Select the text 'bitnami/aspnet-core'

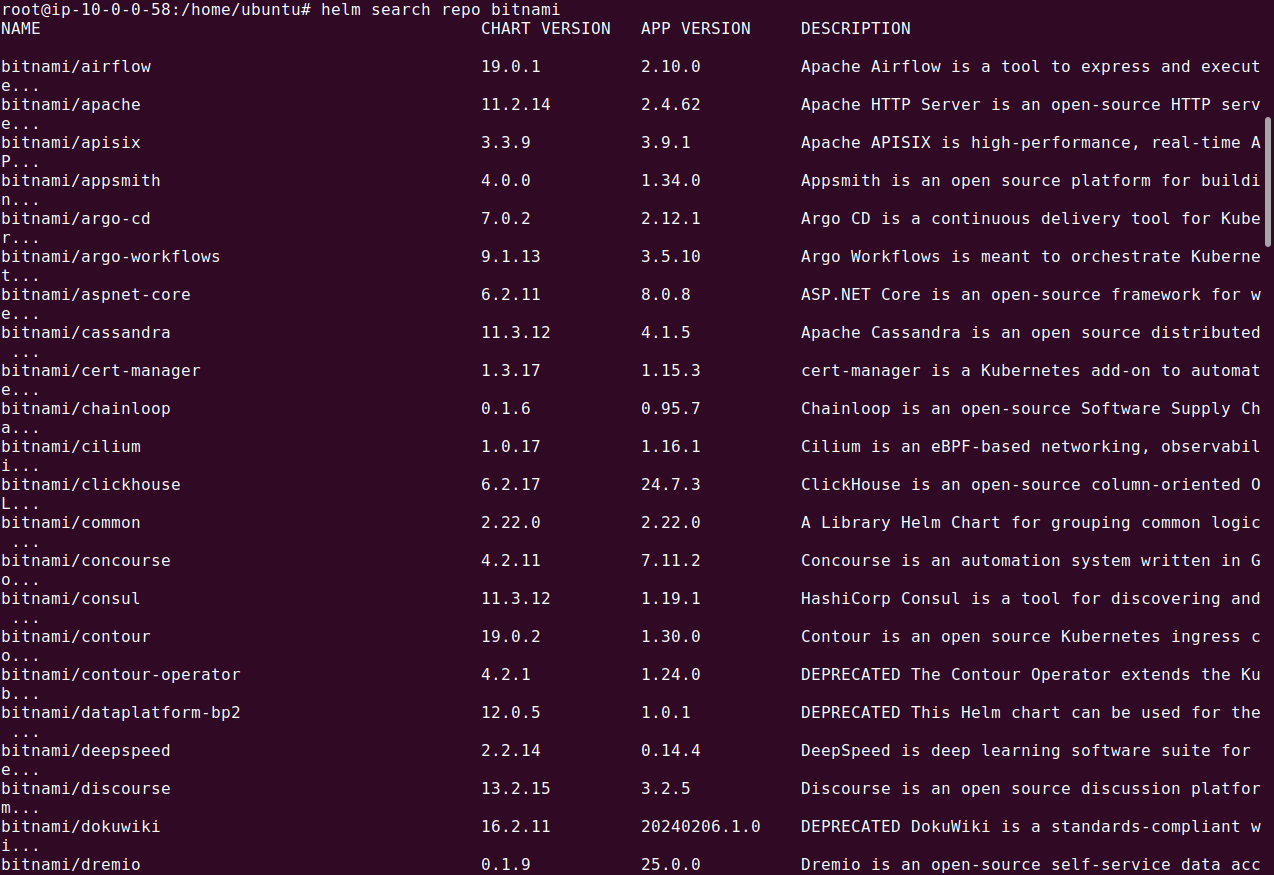[96, 295]
